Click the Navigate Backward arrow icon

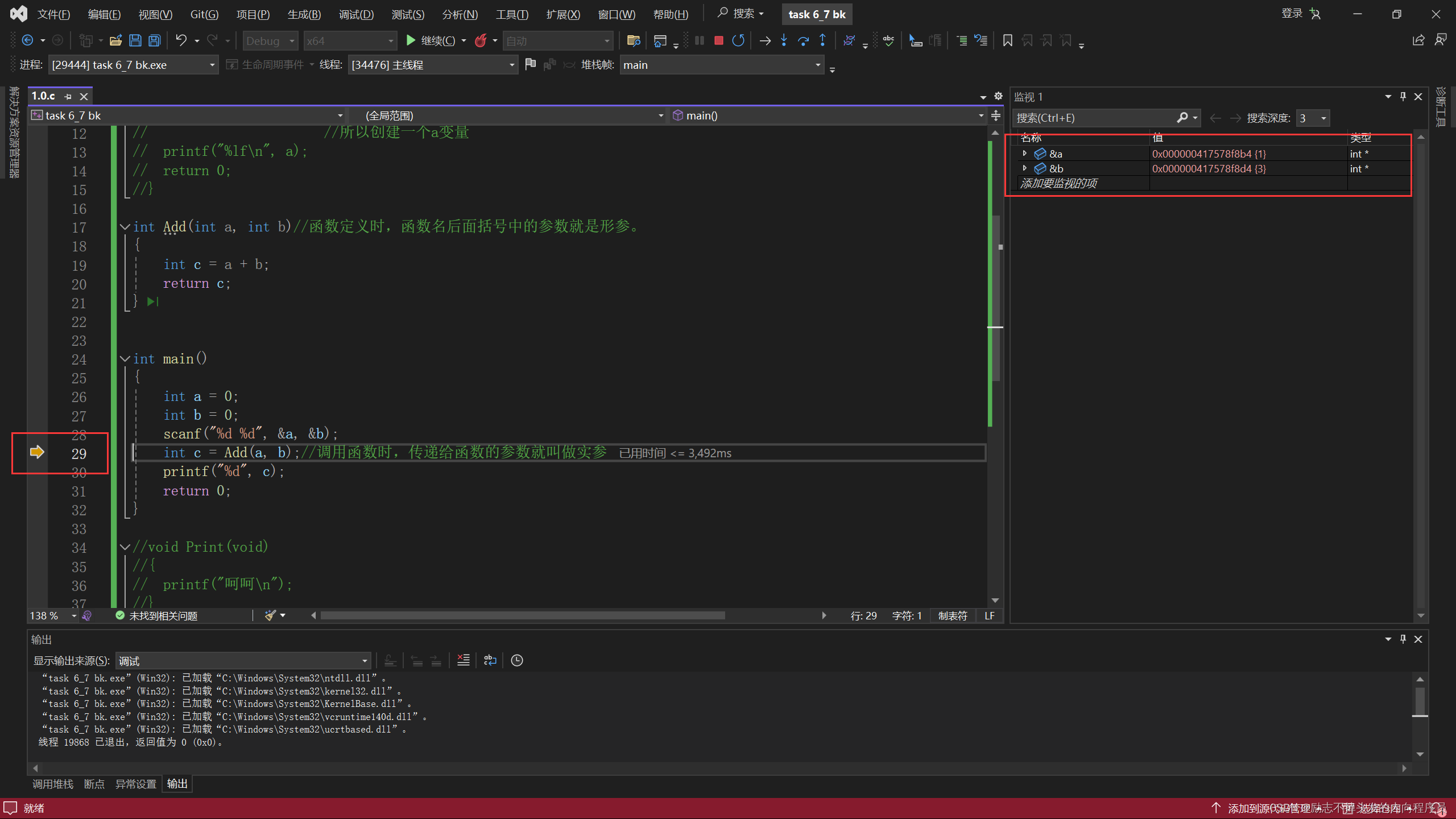(27, 40)
